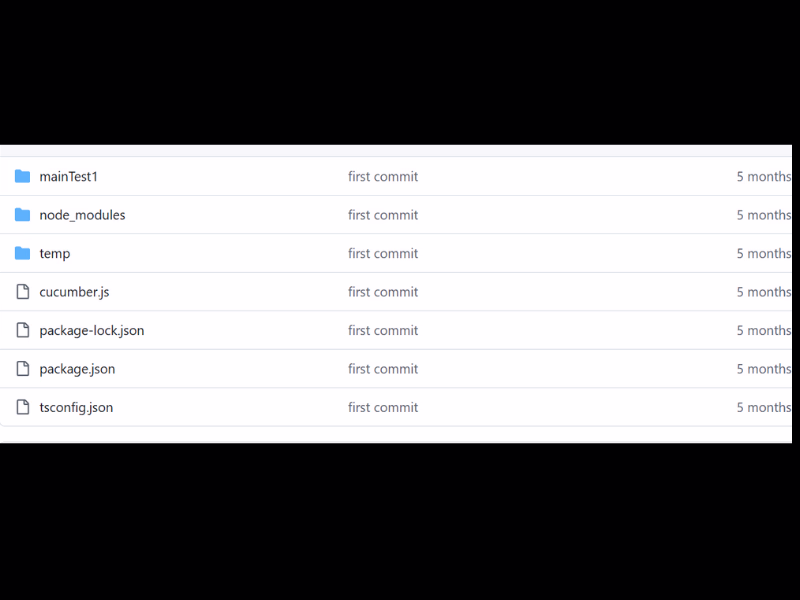Open first commit message for node_modules
The width and height of the screenshot is (800, 600).
click(x=383, y=215)
